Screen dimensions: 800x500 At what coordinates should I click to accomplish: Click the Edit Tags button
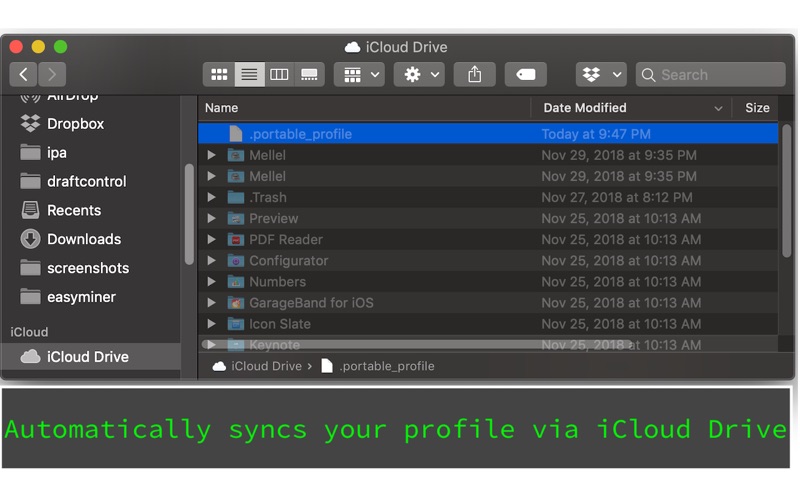(x=526, y=74)
